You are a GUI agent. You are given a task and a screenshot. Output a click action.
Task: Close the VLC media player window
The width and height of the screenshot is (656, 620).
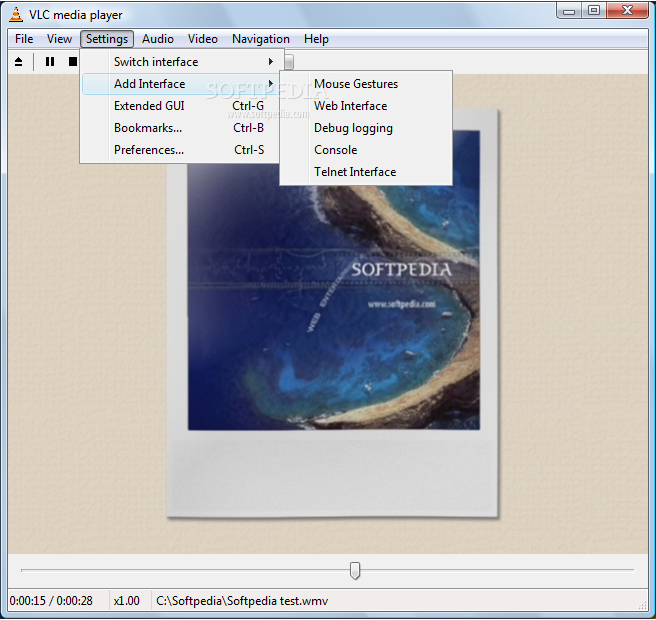tap(627, 11)
